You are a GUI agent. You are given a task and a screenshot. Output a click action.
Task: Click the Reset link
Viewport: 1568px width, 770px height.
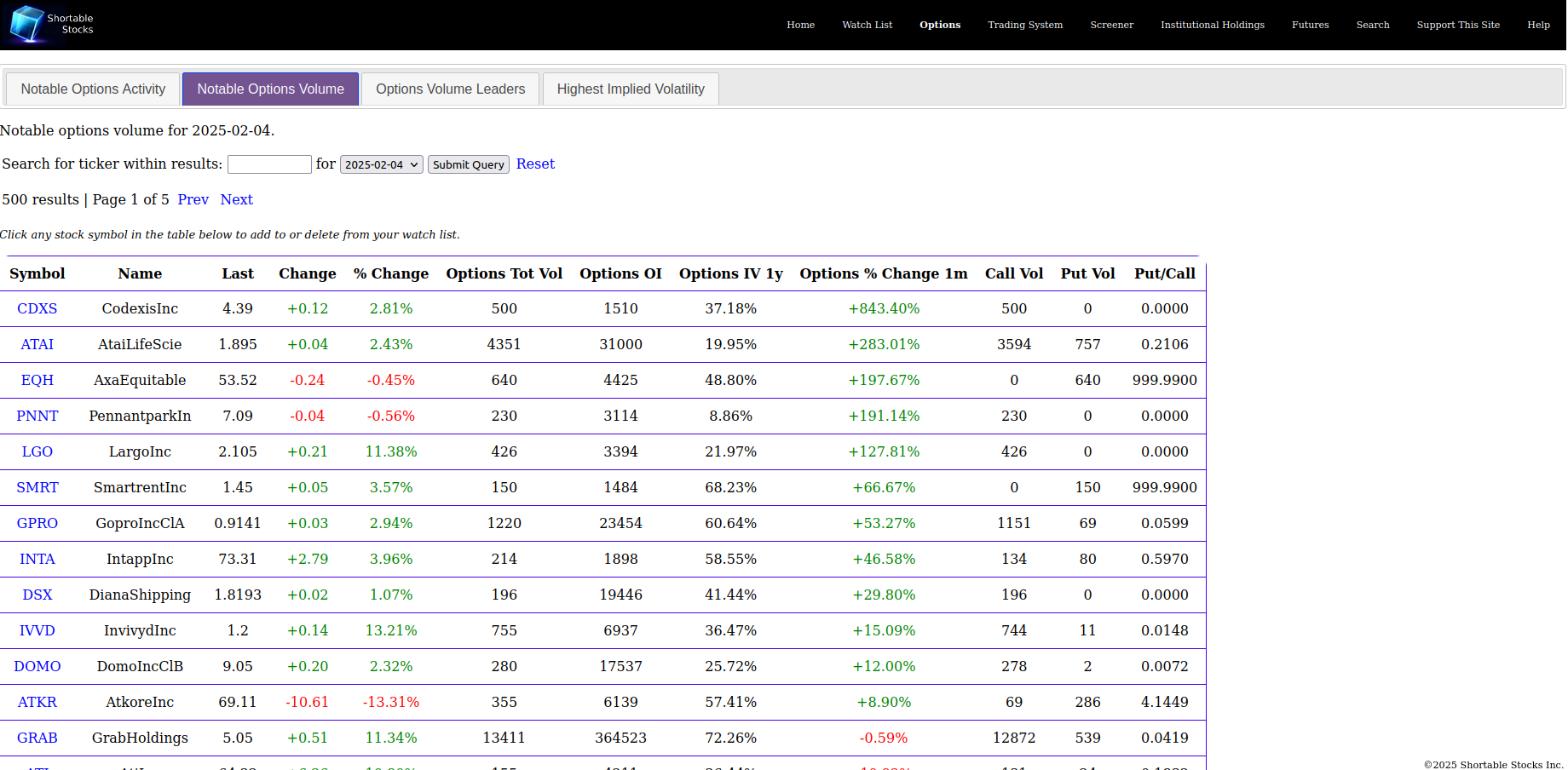pos(535,164)
